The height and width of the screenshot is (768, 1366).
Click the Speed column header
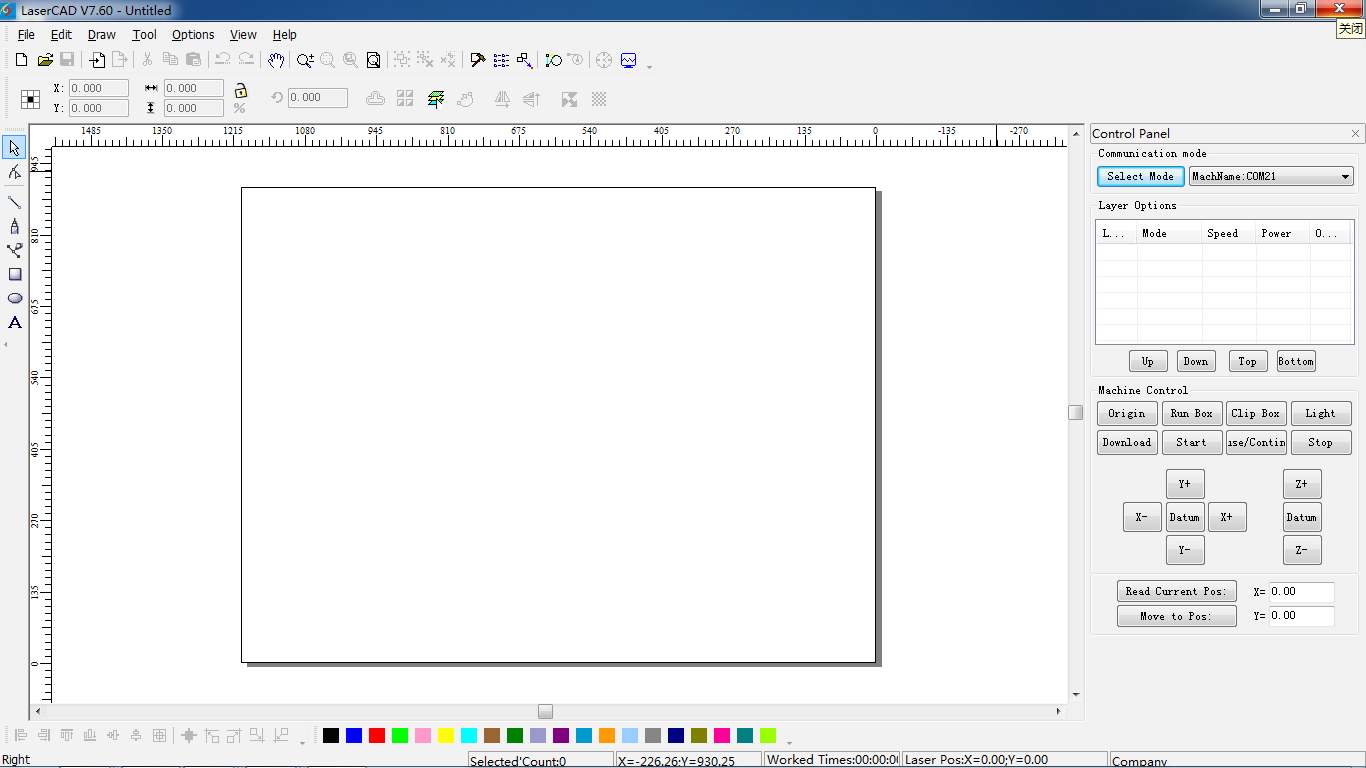point(1229,233)
